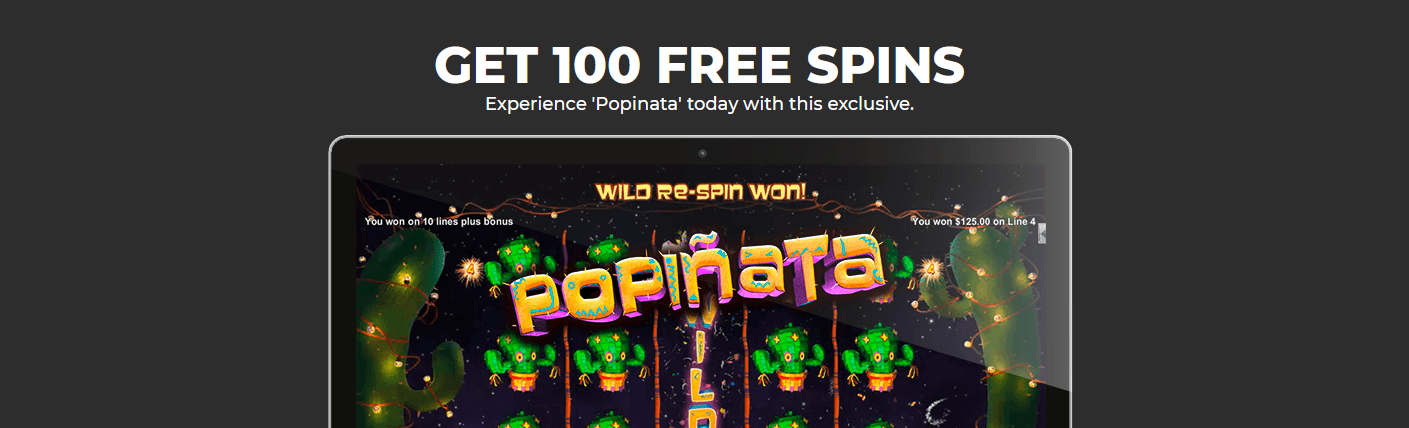
Task: Click the GET 100 FREE SPINS headline
Action: coord(700,66)
